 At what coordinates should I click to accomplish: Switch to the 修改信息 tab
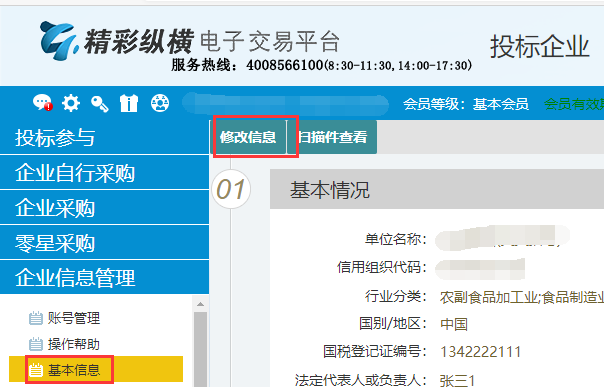tap(249, 137)
